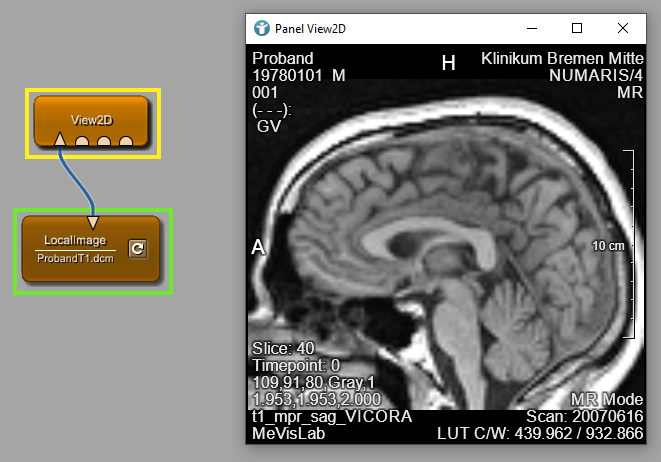Click the ProbandT1.dcm filename on LocalImage

[75, 257]
